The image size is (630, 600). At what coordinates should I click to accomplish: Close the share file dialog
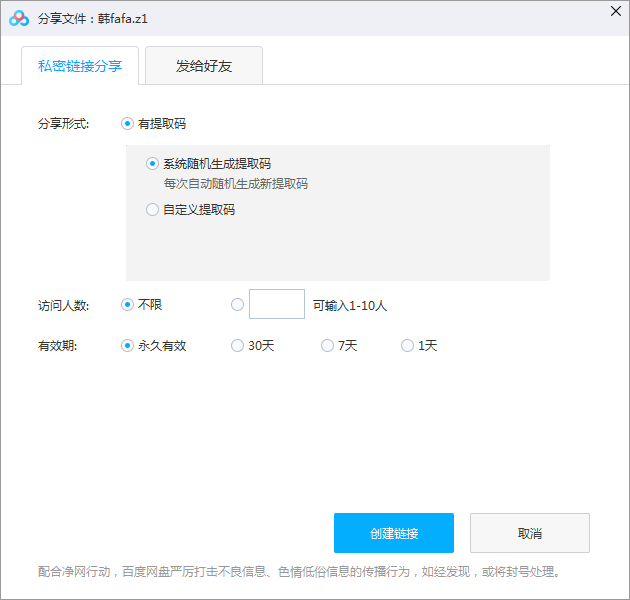(x=613, y=10)
